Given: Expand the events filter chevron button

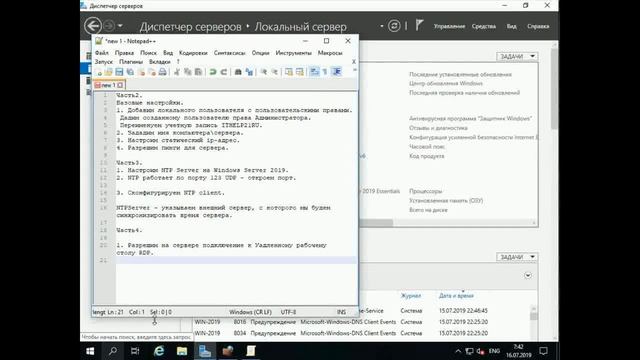Looking at the screenshot, I should click(x=528, y=276).
